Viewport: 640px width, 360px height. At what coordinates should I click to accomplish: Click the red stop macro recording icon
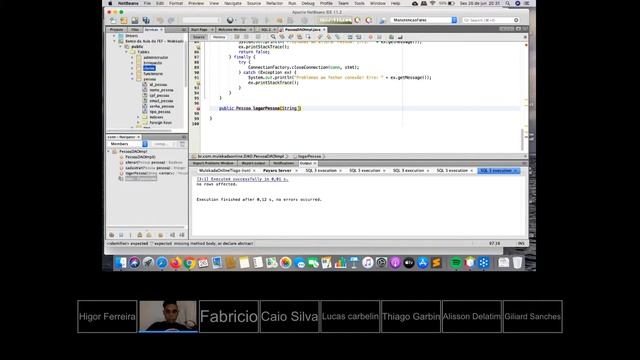coord(370,37)
